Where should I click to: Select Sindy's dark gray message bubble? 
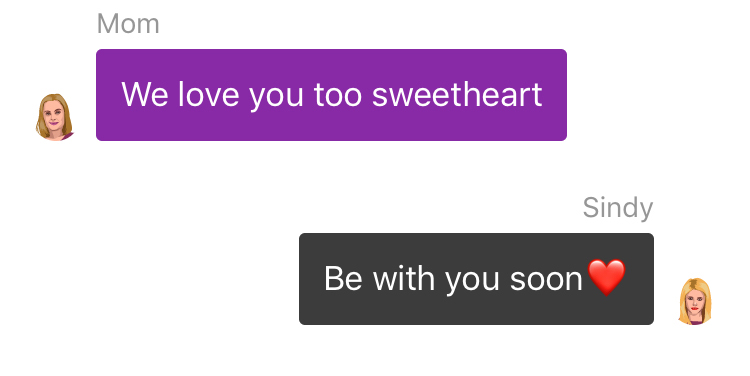click(x=476, y=279)
